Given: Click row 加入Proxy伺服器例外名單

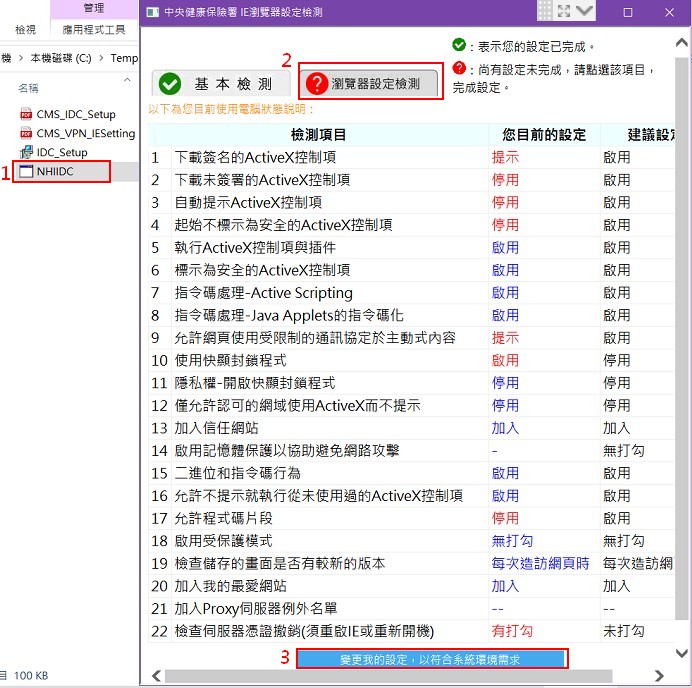Looking at the screenshot, I should pos(411,609).
